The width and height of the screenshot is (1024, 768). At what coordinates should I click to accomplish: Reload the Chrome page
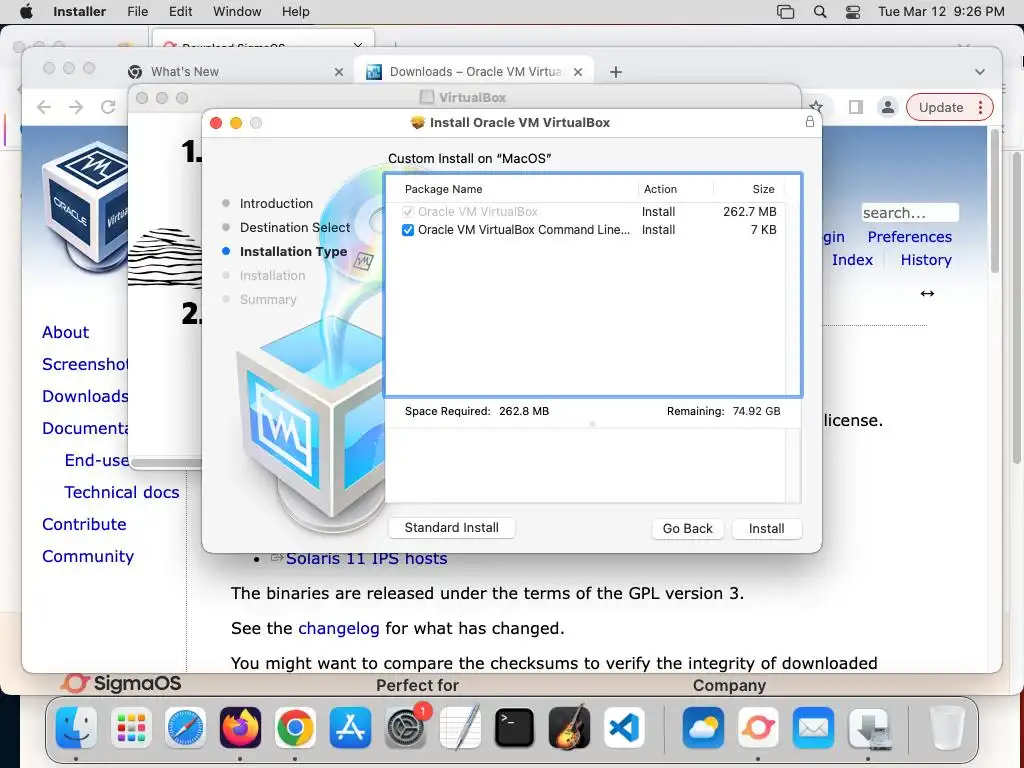click(108, 107)
